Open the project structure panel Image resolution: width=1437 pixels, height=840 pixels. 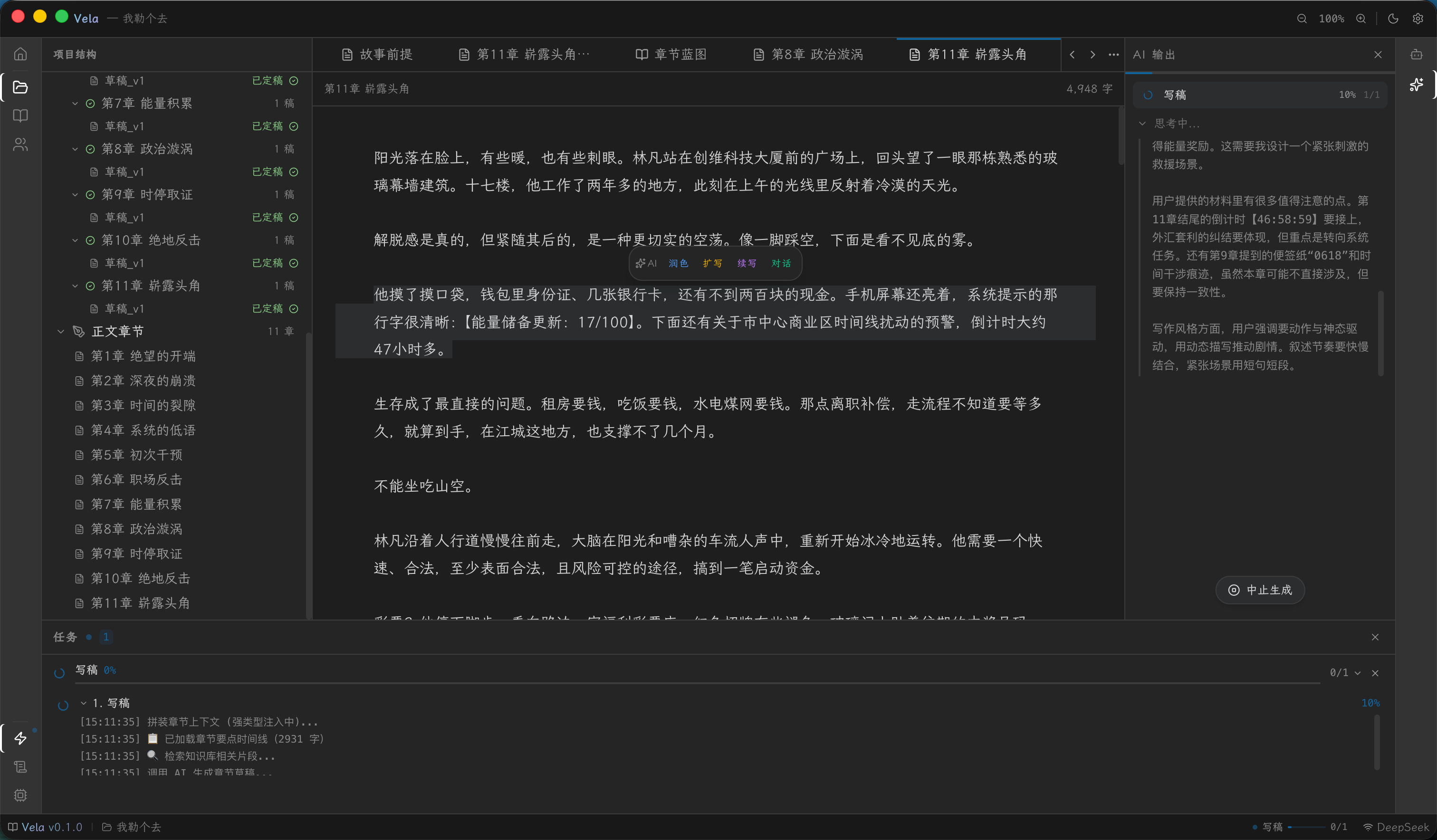[x=20, y=87]
